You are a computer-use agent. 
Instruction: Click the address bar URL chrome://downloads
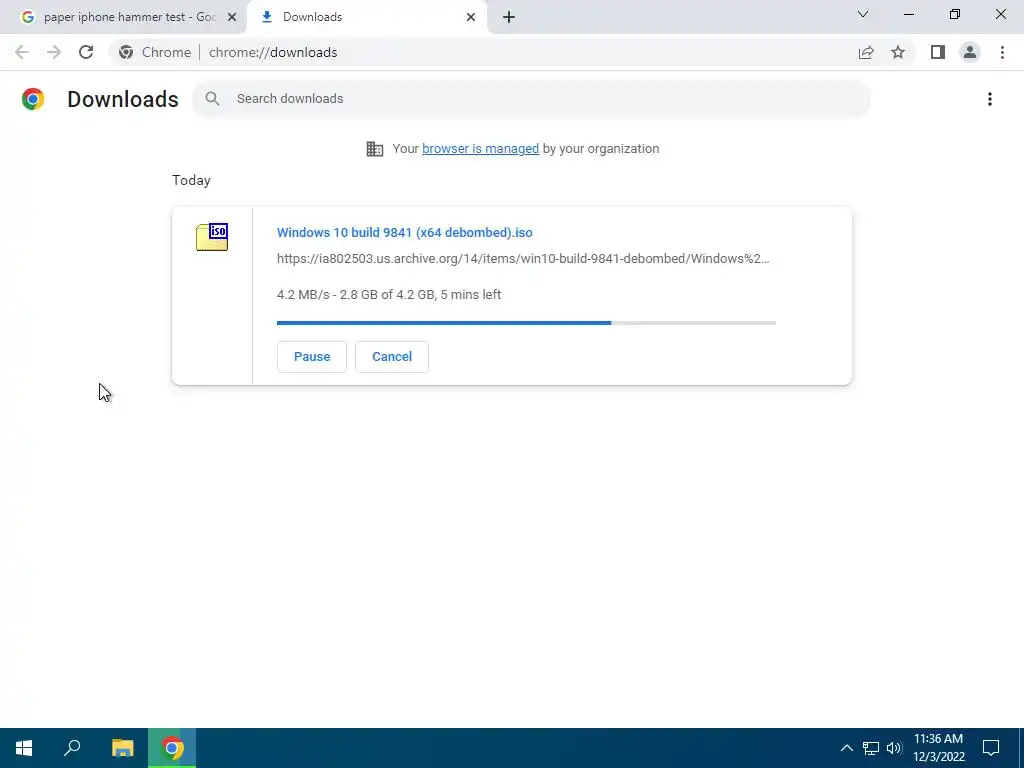click(x=273, y=52)
